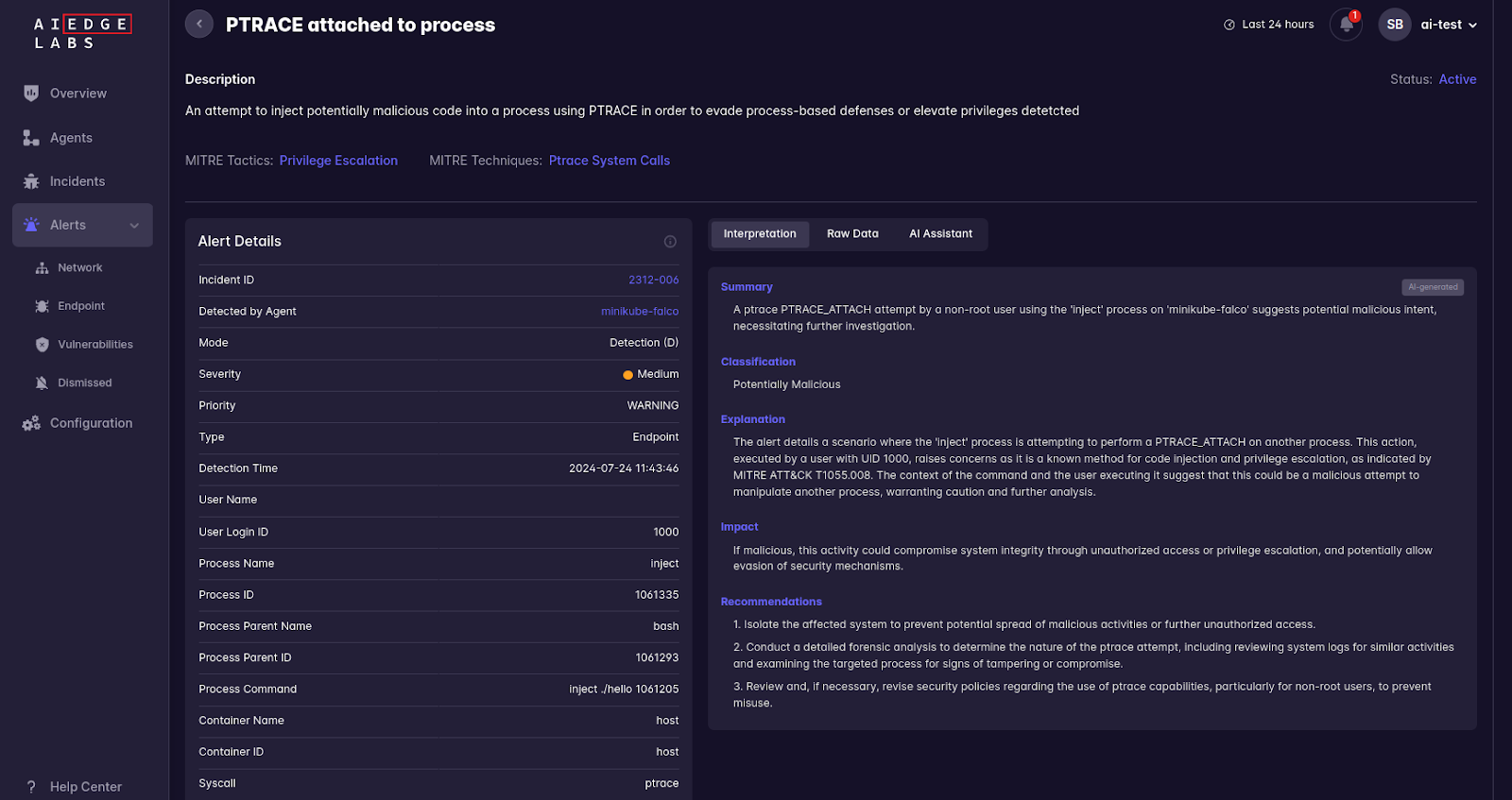This screenshot has height=800, width=1512.
Task: Click the Overview shield icon
Action: [31, 94]
